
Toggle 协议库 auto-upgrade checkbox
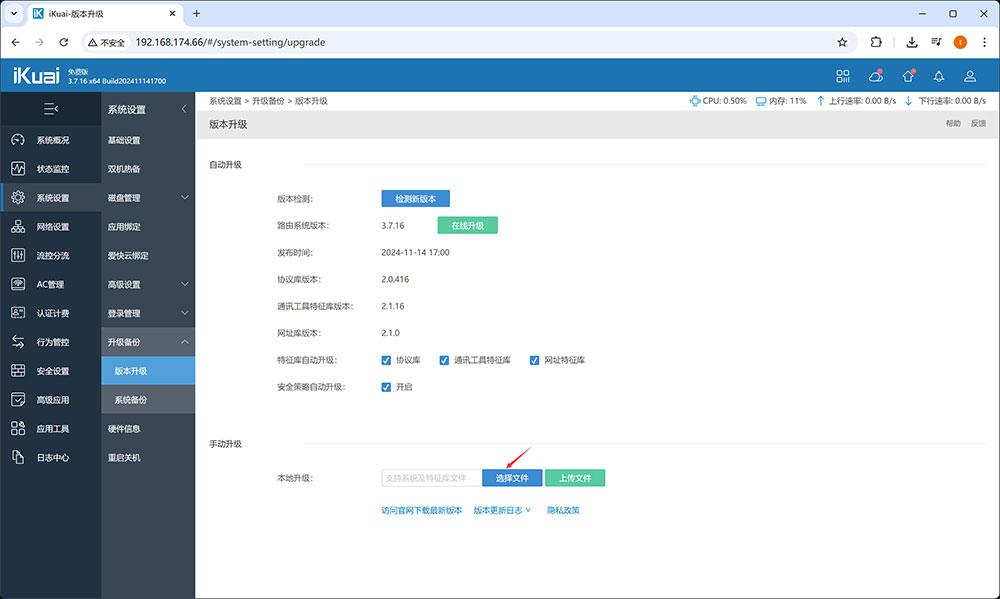pos(386,360)
